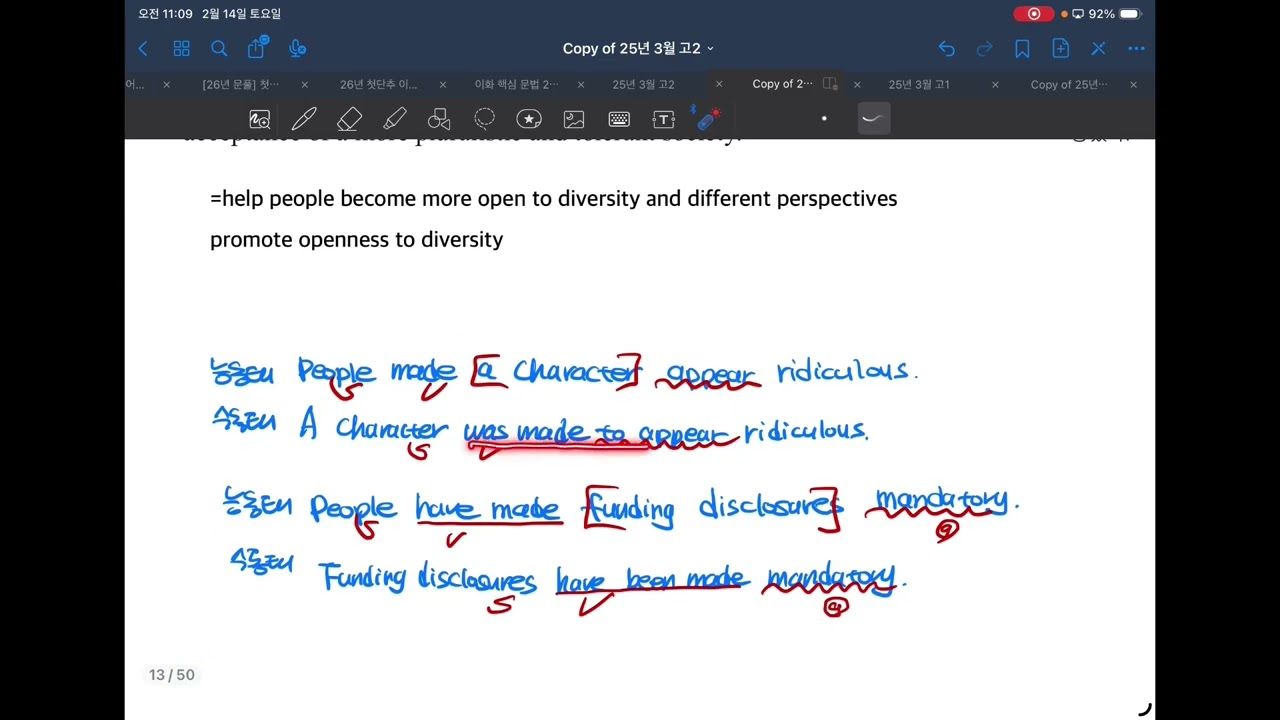1280x720 pixels.
Task: Select the insert Image tool
Action: point(574,120)
